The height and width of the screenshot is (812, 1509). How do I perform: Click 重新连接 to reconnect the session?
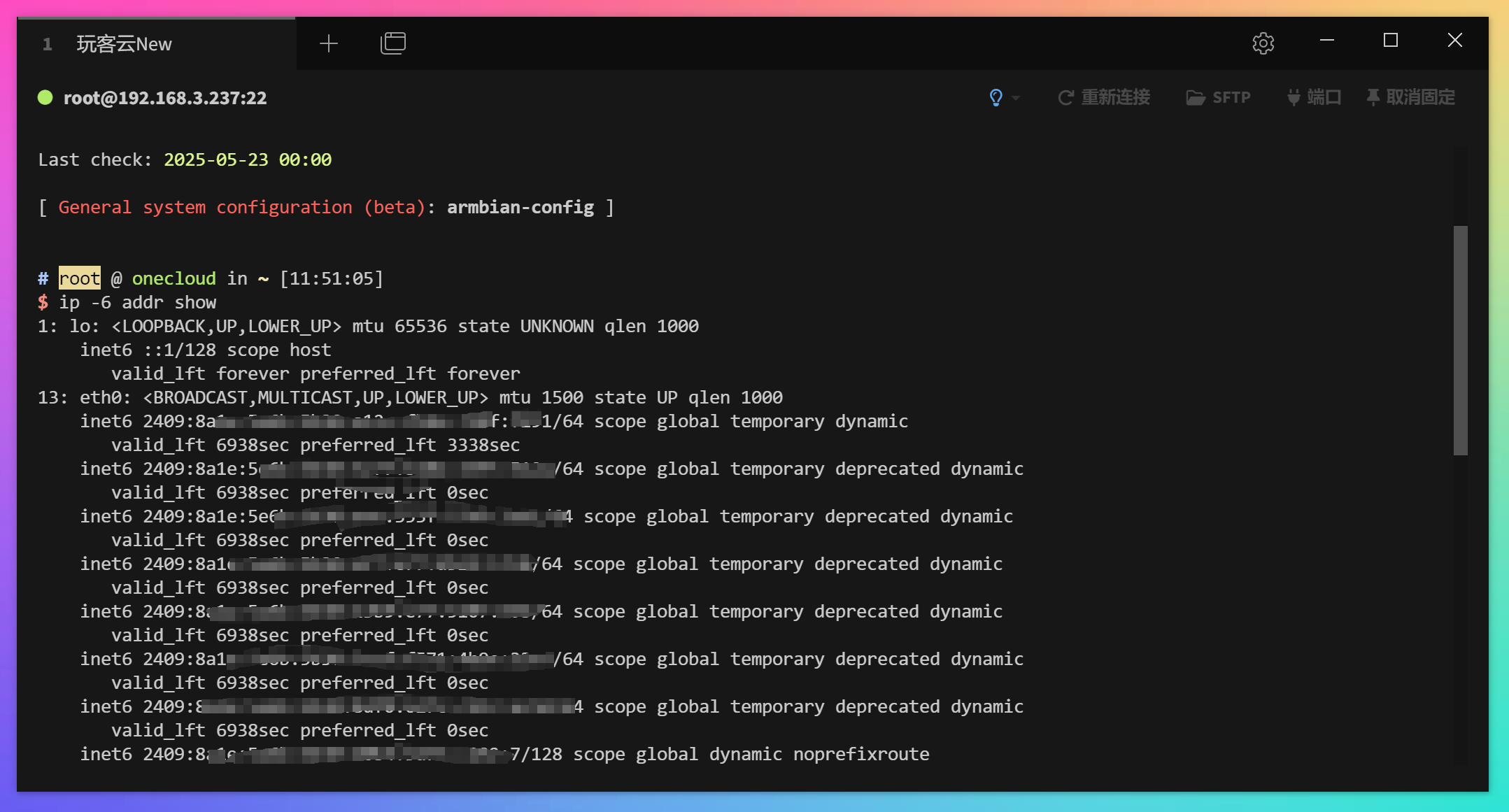click(1104, 97)
